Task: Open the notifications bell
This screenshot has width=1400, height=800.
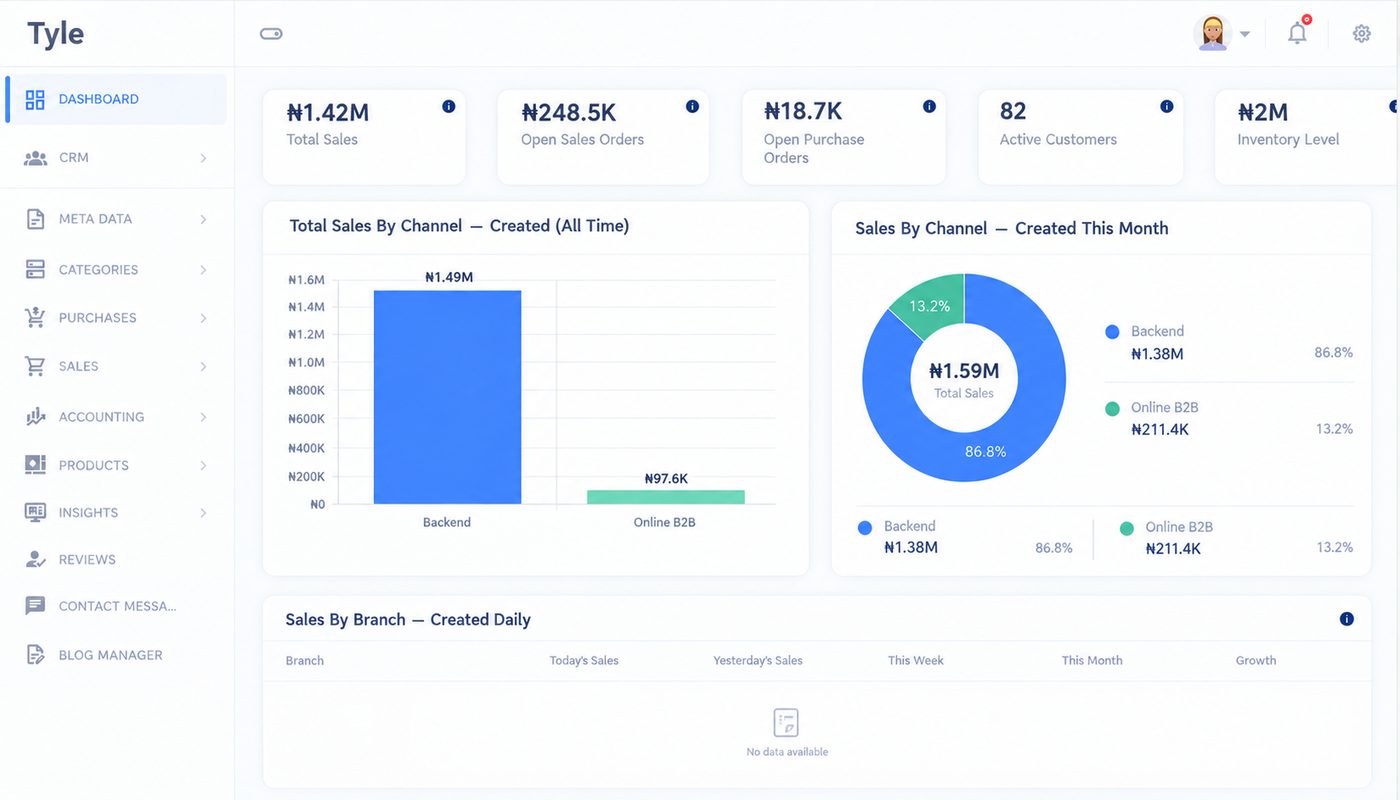Action: click(1297, 33)
